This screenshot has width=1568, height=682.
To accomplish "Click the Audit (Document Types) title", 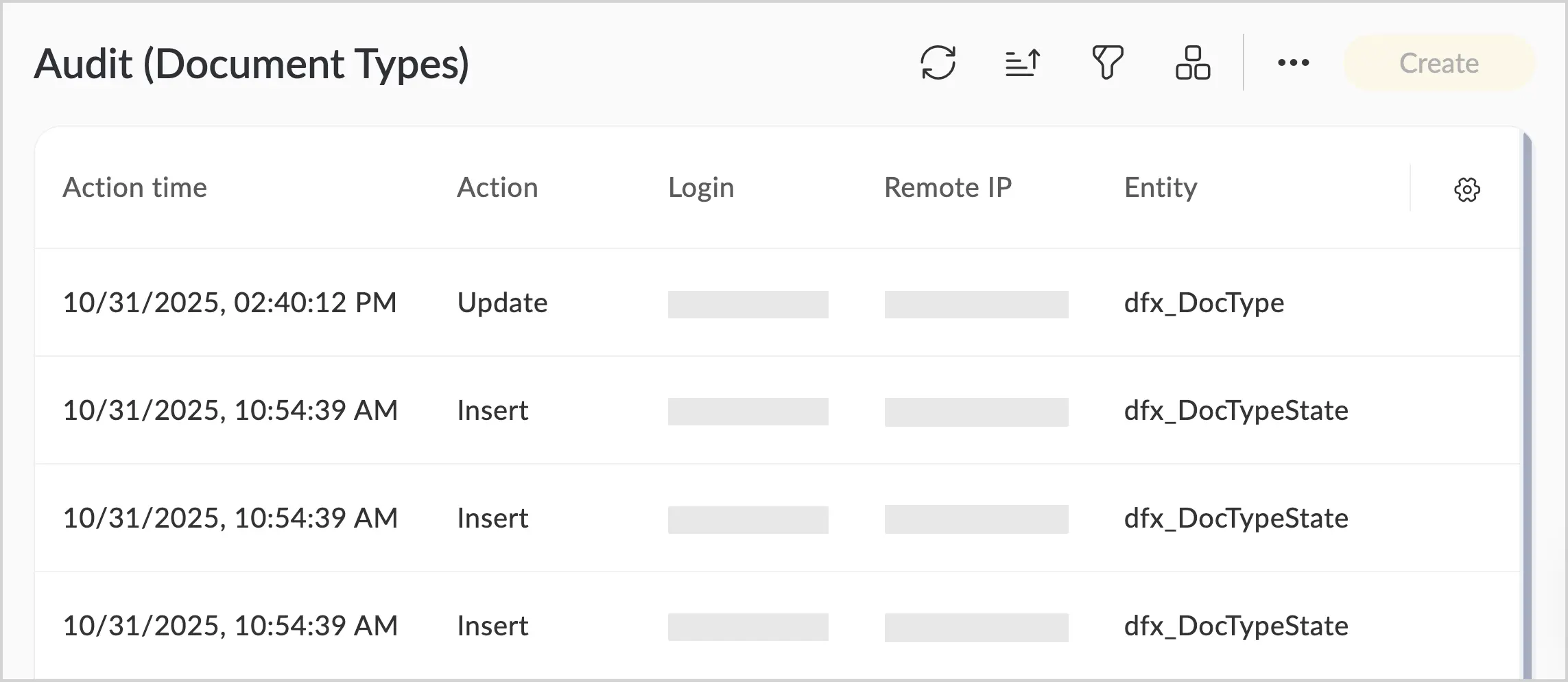I will click(x=252, y=64).
